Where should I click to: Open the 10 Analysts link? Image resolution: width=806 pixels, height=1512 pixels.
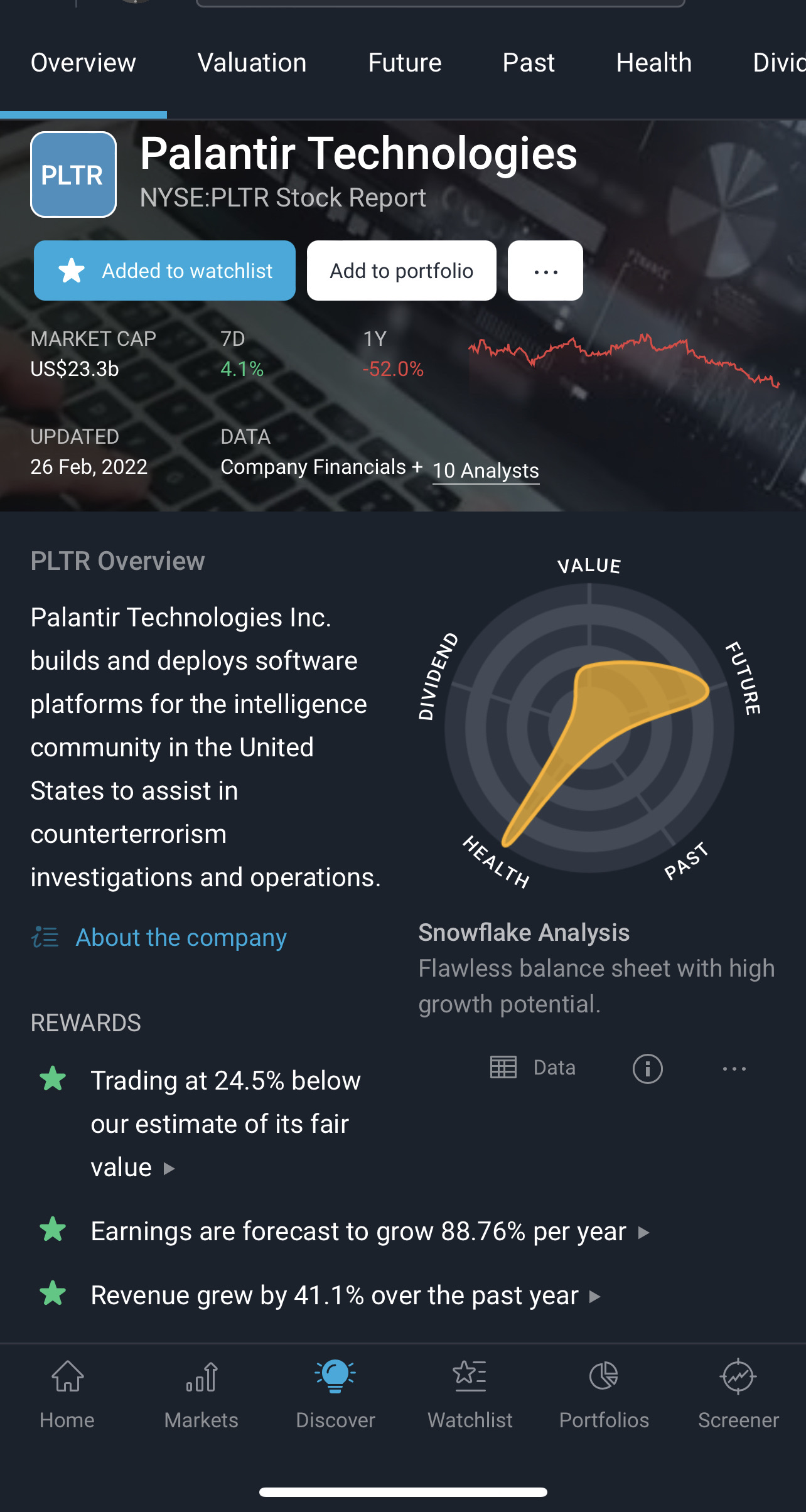click(486, 470)
